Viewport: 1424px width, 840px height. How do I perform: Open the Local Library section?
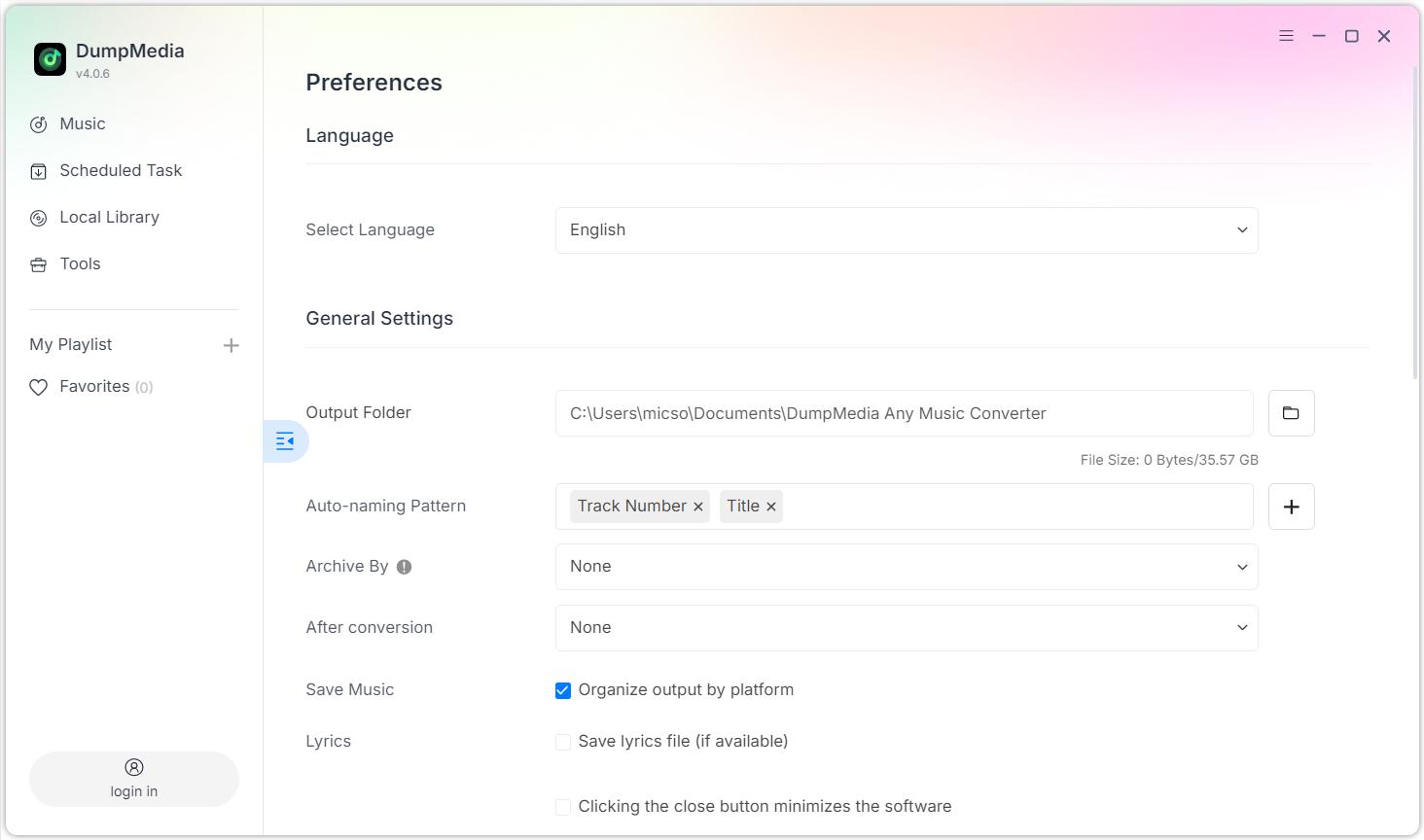point(109,217)
